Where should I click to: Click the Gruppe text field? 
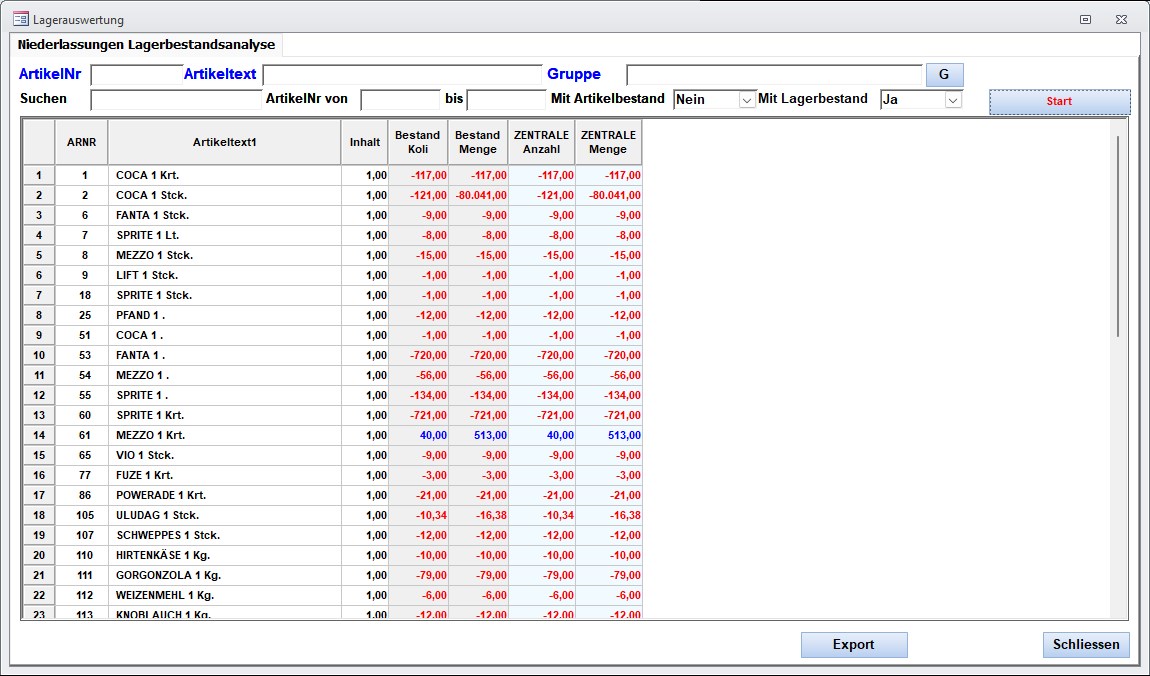[x=774, y=75]
